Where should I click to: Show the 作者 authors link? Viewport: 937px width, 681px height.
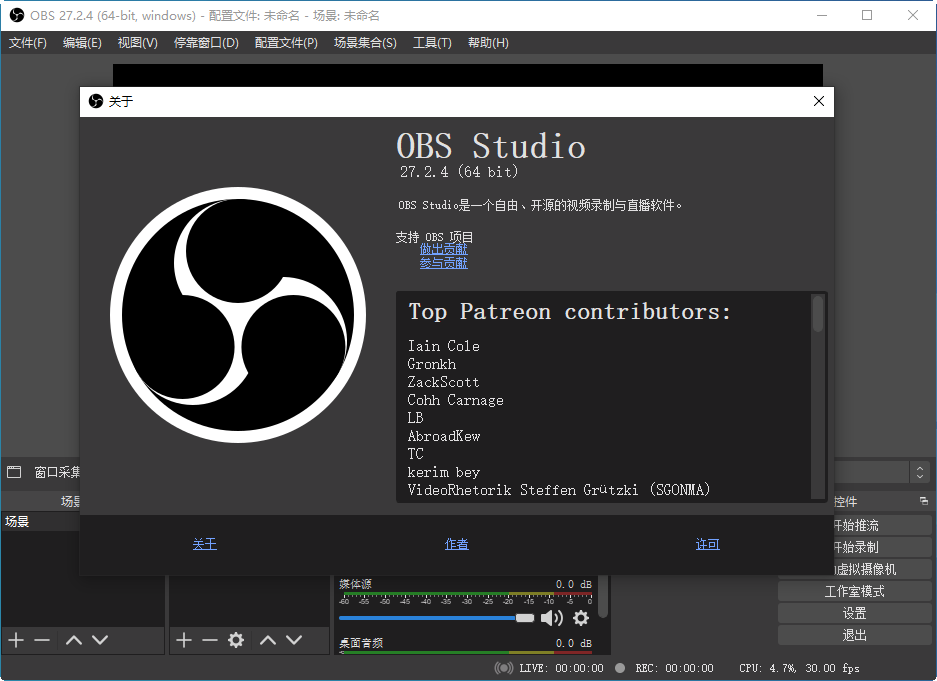(457, 544)
